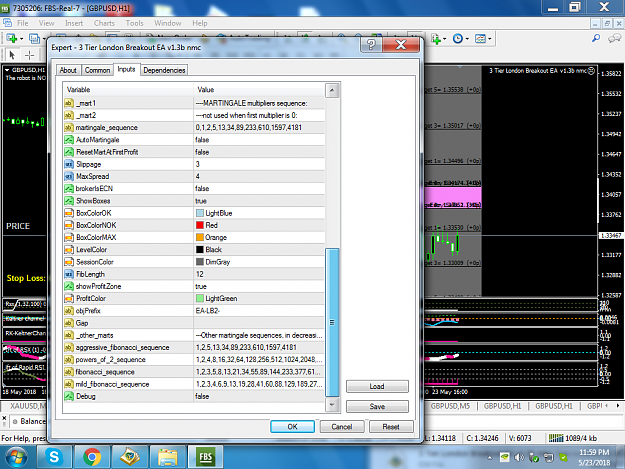Open the Indicators list dropdown arrow
The image size is (625, 469).
[444, 39]
